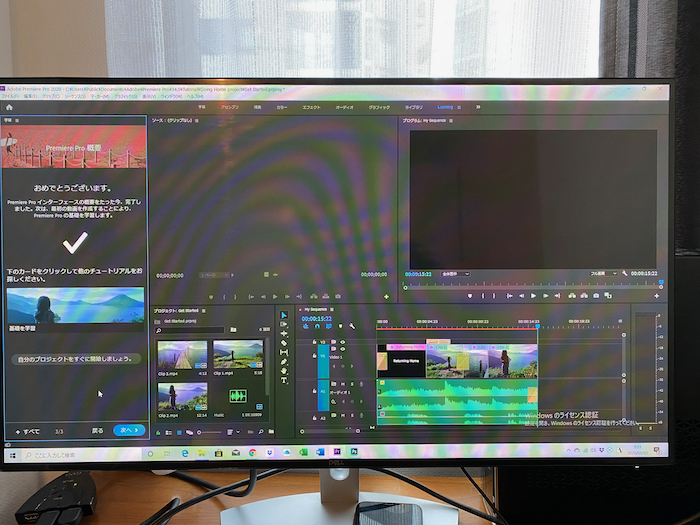Open playback resolution dropdown フル画質
700x525 pixels.
tap(603, 273)
